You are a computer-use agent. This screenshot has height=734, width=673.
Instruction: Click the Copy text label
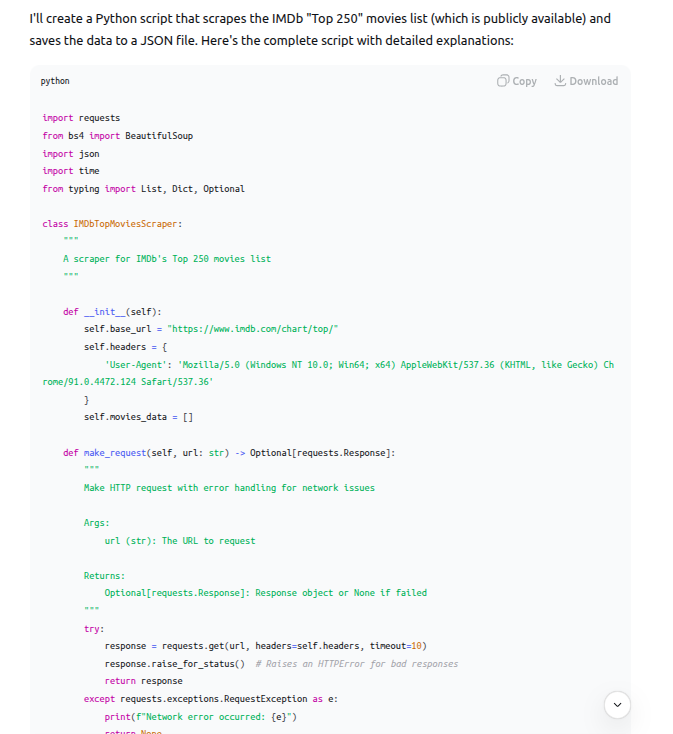[524, 81]
